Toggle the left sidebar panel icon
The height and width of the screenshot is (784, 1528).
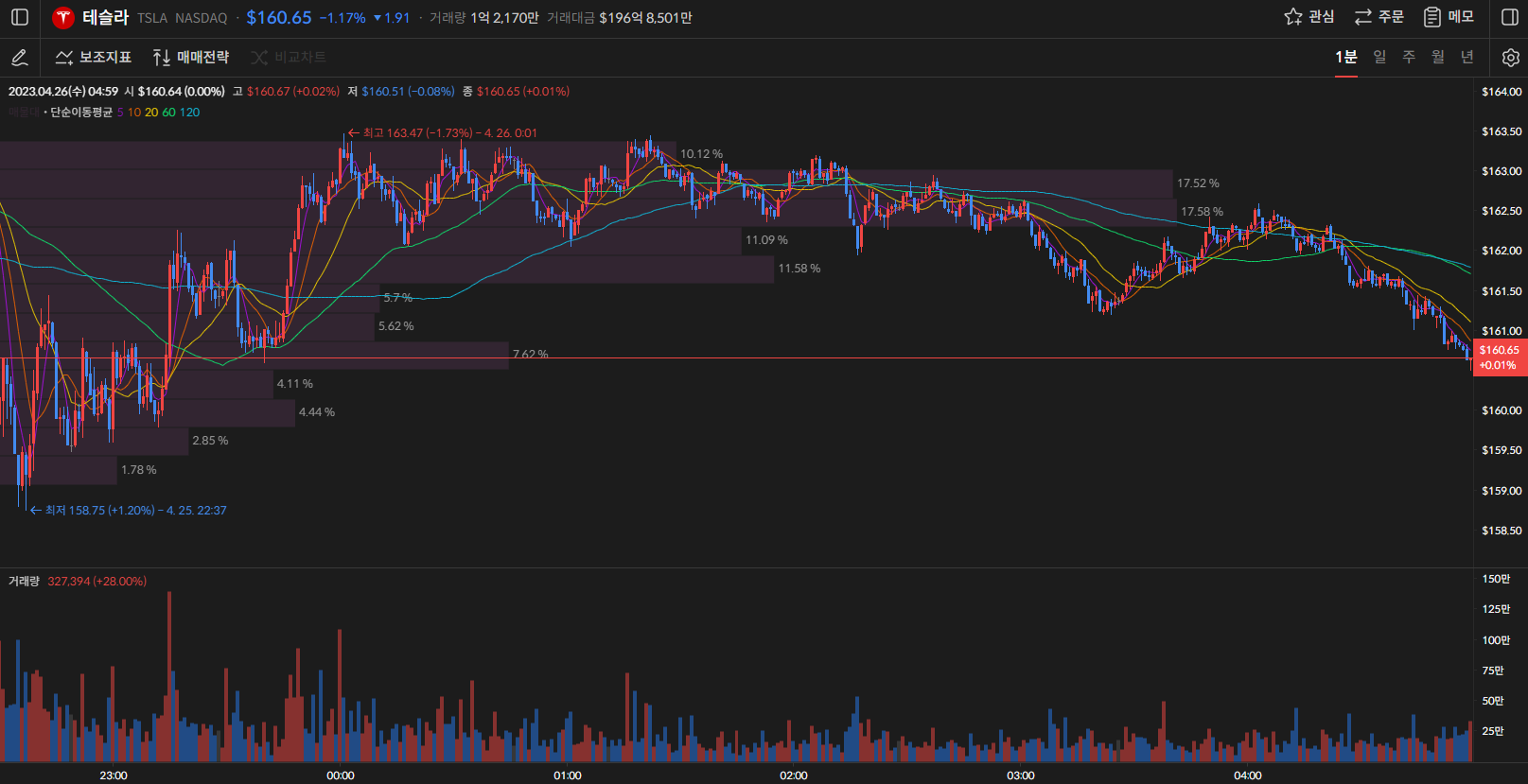(x=20, y=17)
